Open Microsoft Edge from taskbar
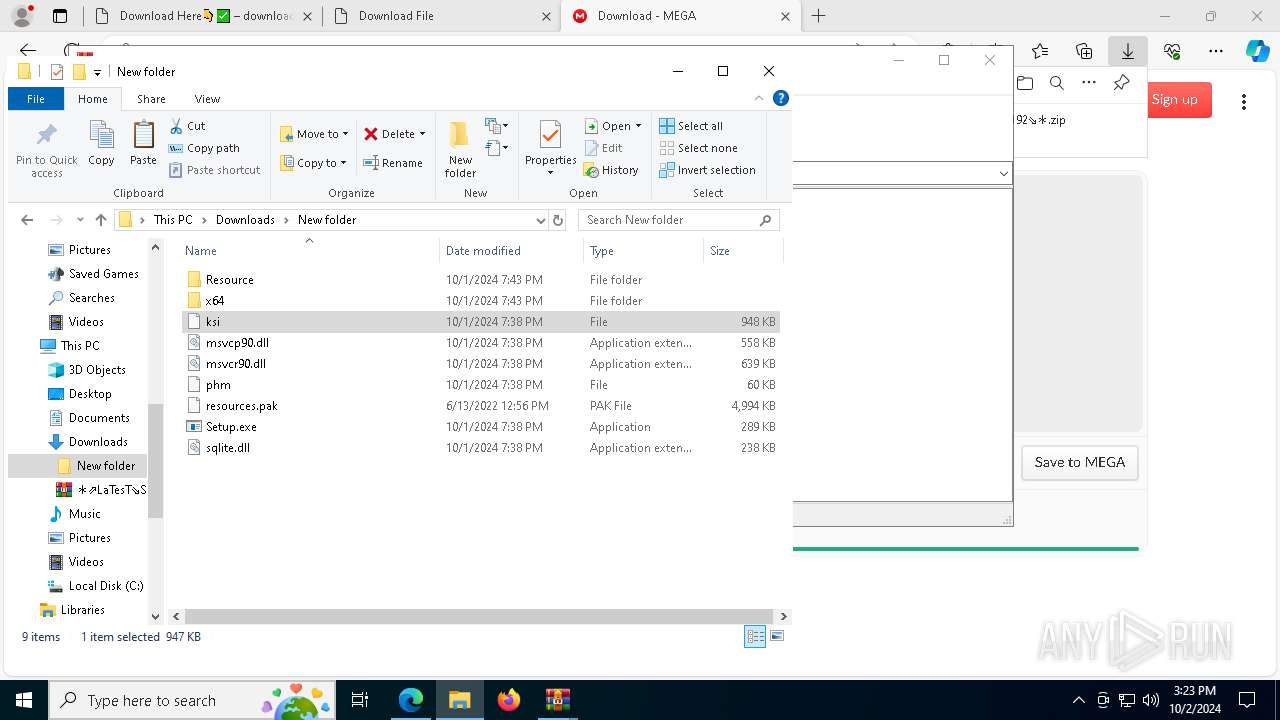1280x720 pixels. 411,700
